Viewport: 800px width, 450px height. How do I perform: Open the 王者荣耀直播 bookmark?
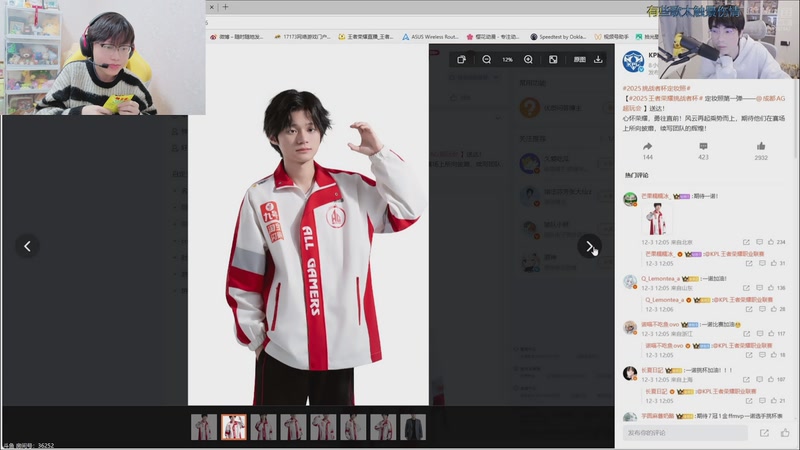(x=366, y=37)
